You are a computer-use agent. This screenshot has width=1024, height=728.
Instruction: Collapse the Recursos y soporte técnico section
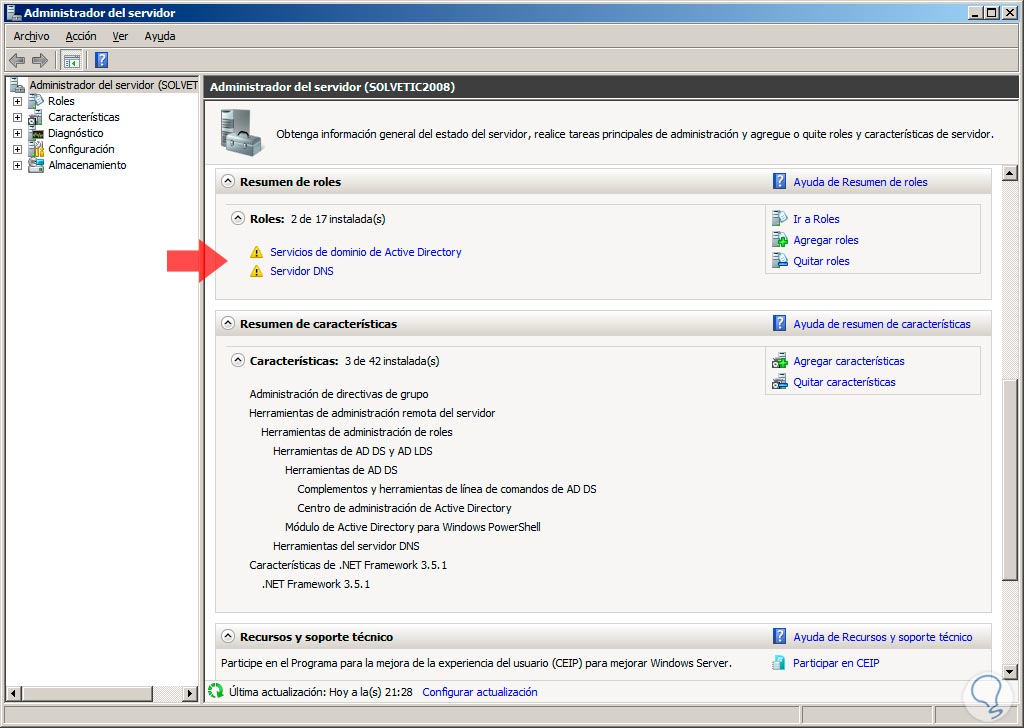[228, 636]
